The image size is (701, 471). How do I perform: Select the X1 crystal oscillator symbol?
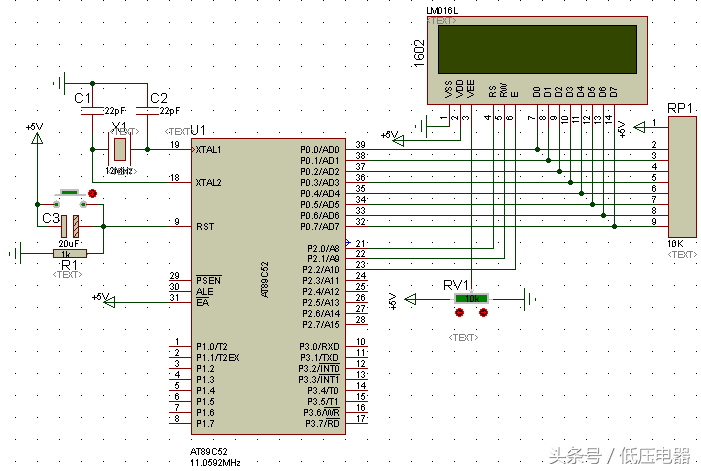pos(120,149)
